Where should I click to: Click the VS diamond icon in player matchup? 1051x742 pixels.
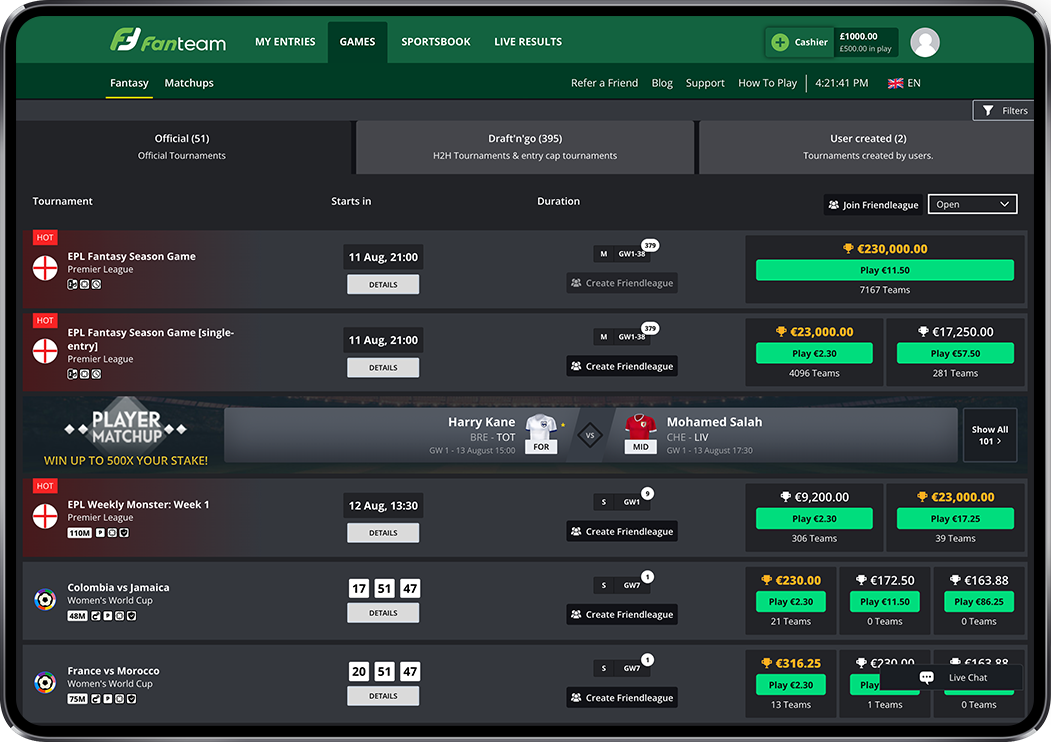(591, 435)
